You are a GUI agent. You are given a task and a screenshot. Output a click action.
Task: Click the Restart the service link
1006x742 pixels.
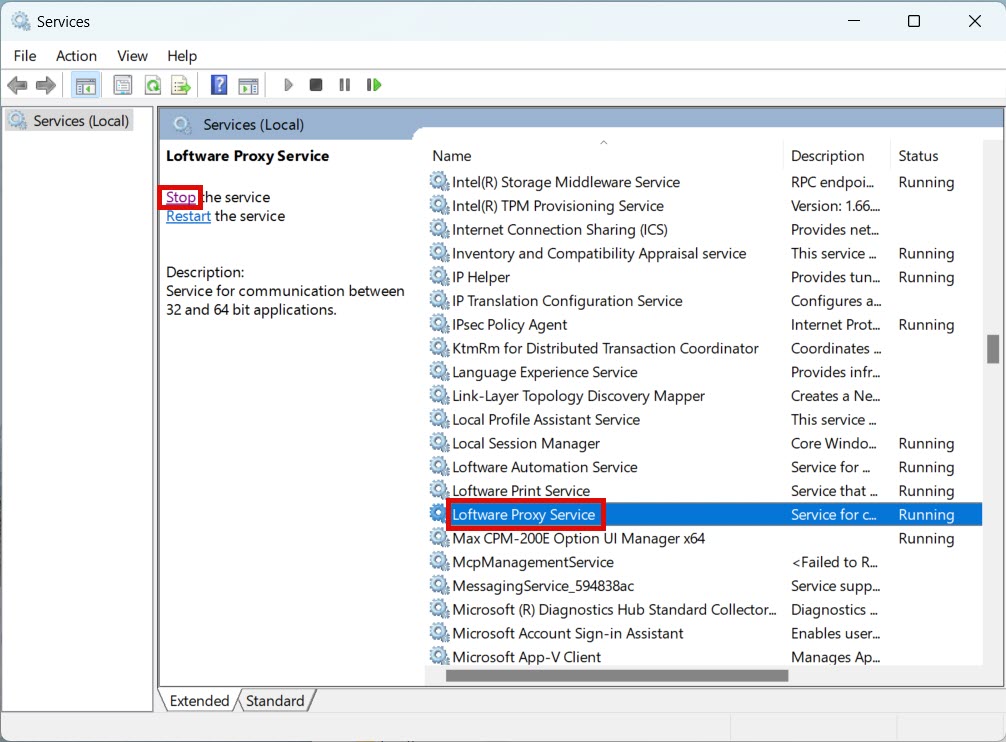(188, 216)
